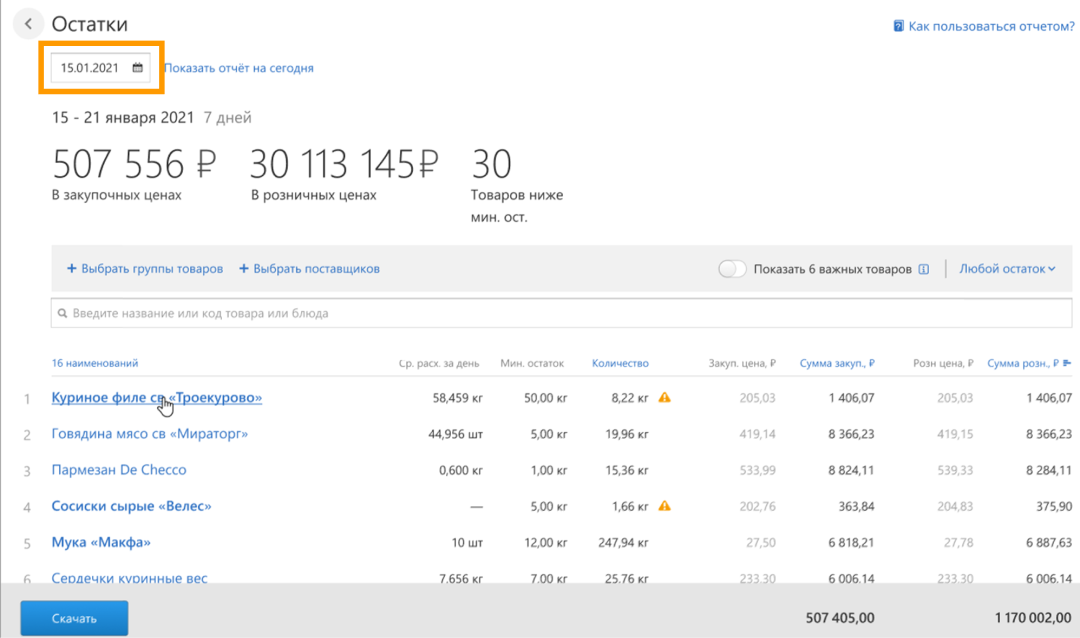Open Сосиски сырые «Велес» item

click(x=132, y=506)
